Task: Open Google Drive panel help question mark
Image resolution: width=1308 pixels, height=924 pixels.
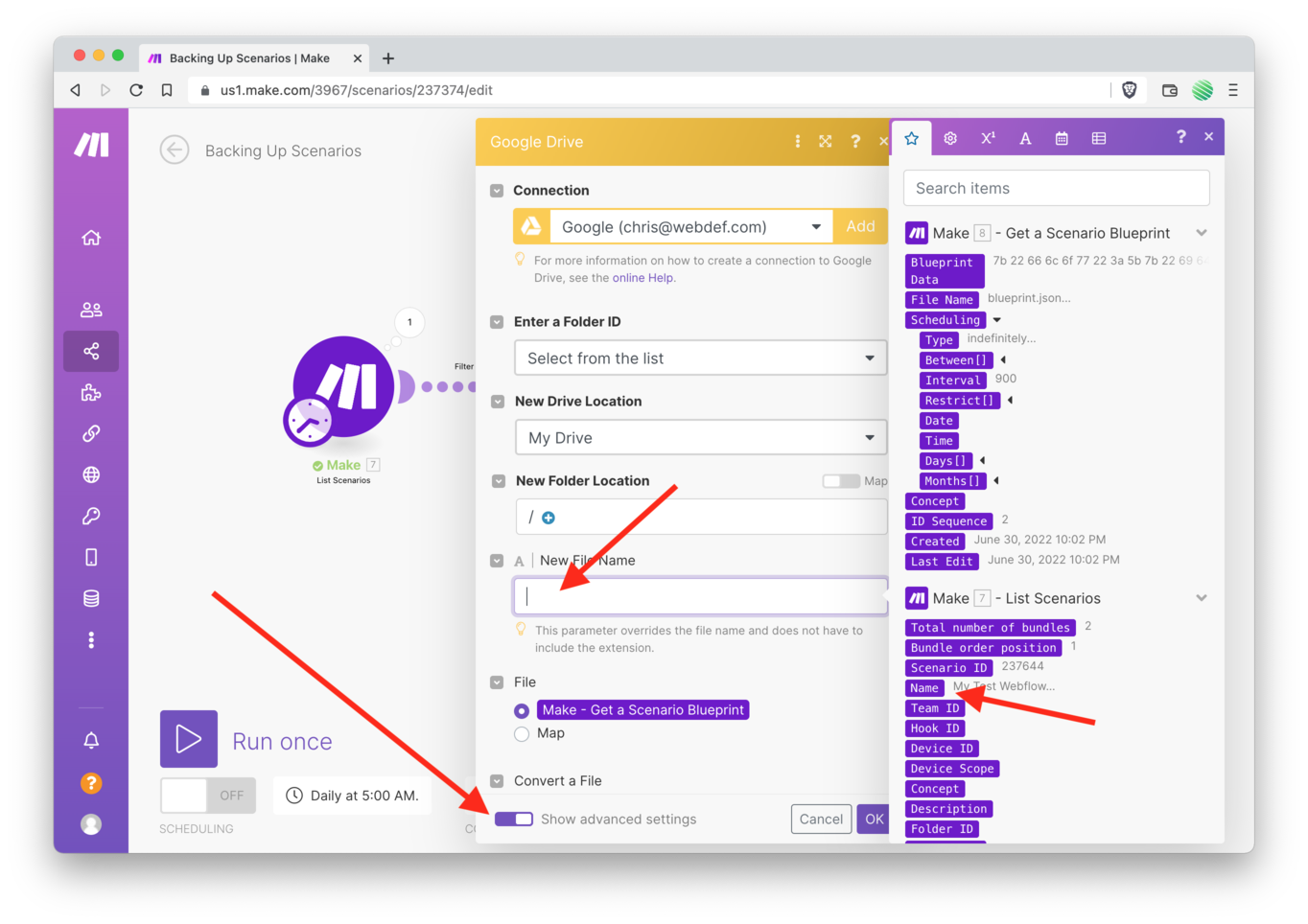Action: (855, 141)
